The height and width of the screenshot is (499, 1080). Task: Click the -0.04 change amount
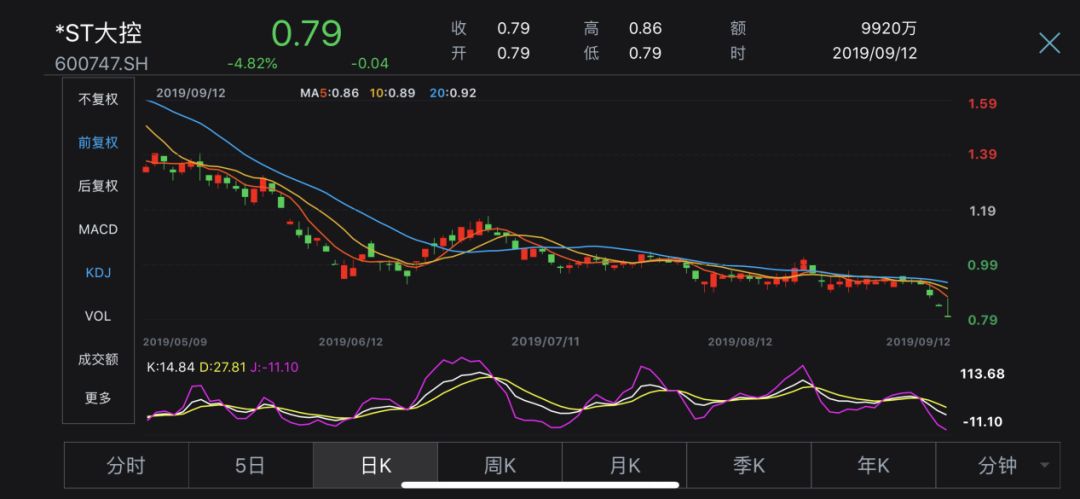[x=370, y=64]
